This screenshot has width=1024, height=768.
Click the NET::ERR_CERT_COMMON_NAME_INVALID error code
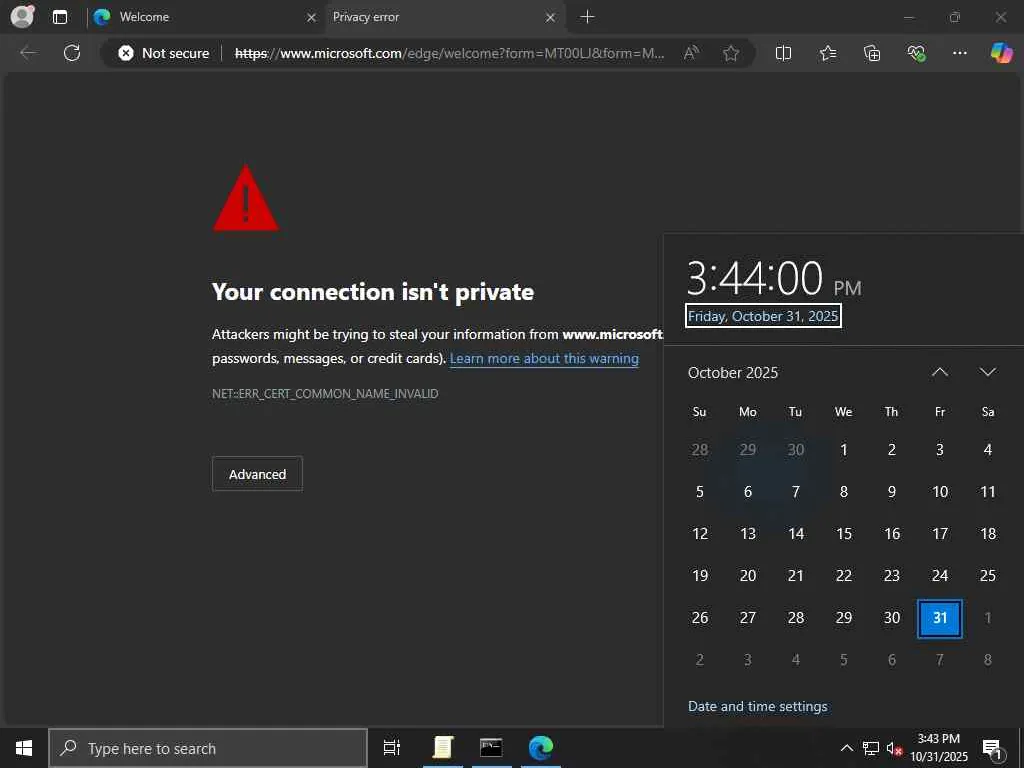click(x=325, y=394)
